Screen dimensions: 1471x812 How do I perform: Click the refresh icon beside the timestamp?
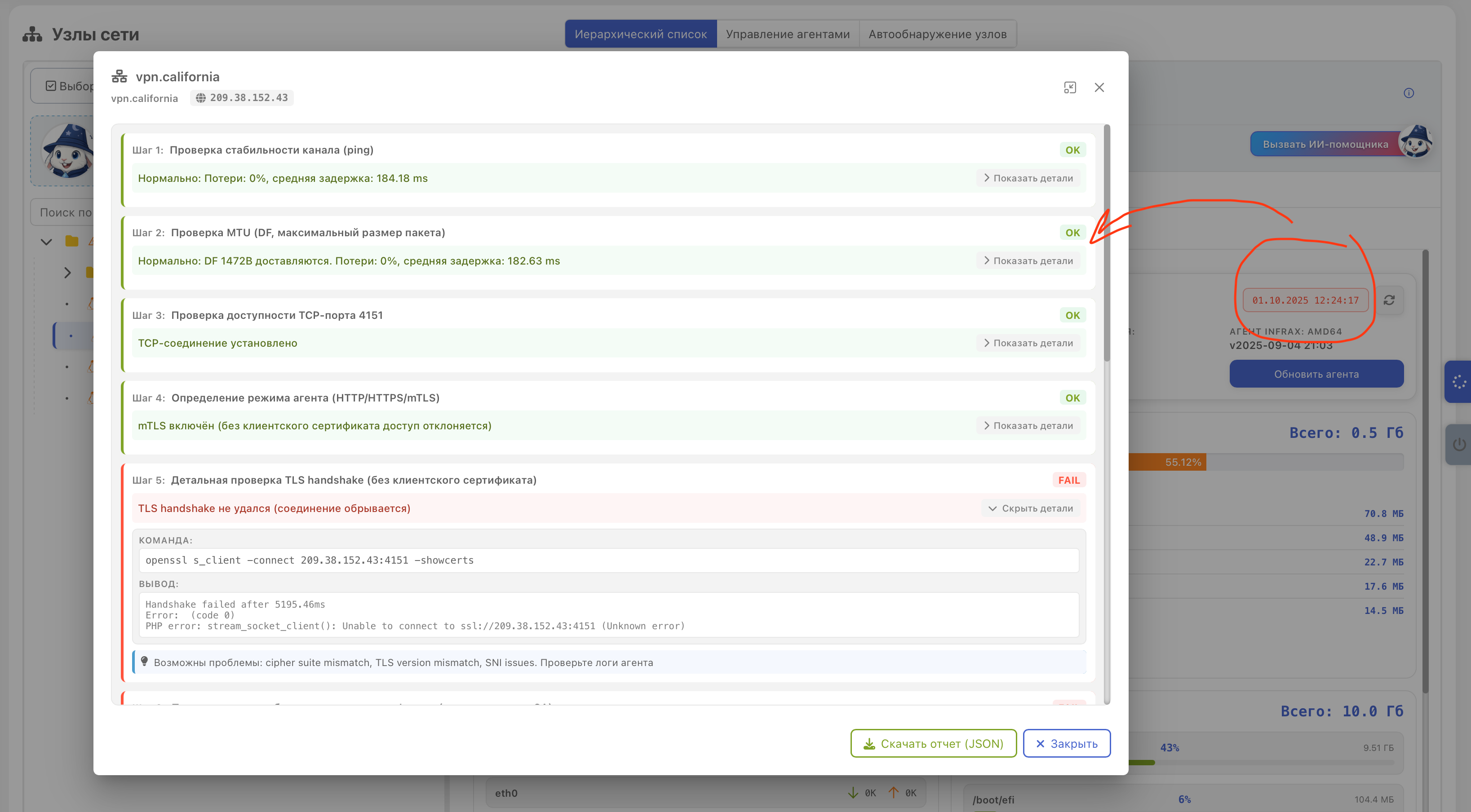pos(1389,300)
